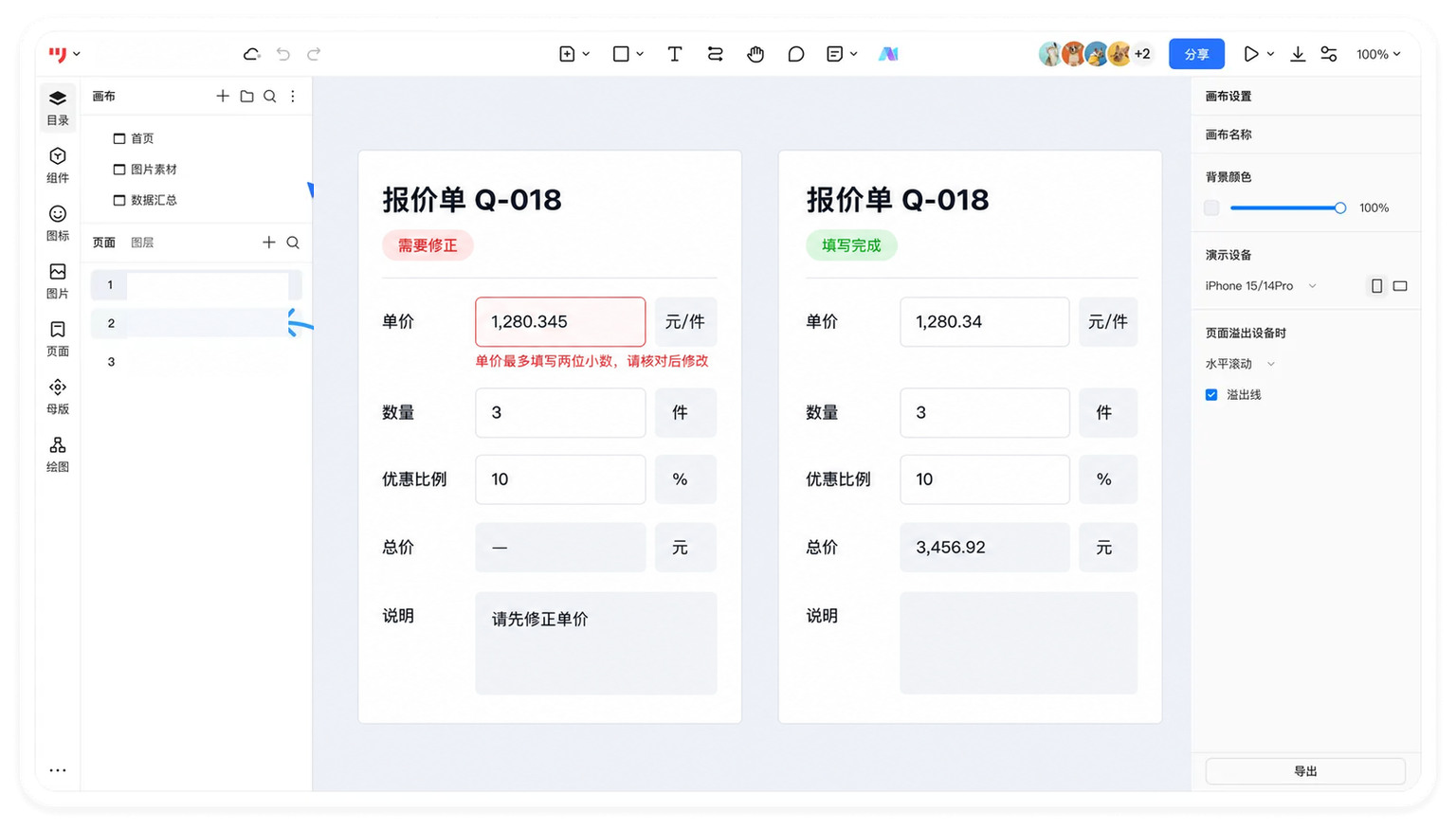Add a new page with plus icon
The width and height of the screenshot is (1456, 830).
(269, 243)
